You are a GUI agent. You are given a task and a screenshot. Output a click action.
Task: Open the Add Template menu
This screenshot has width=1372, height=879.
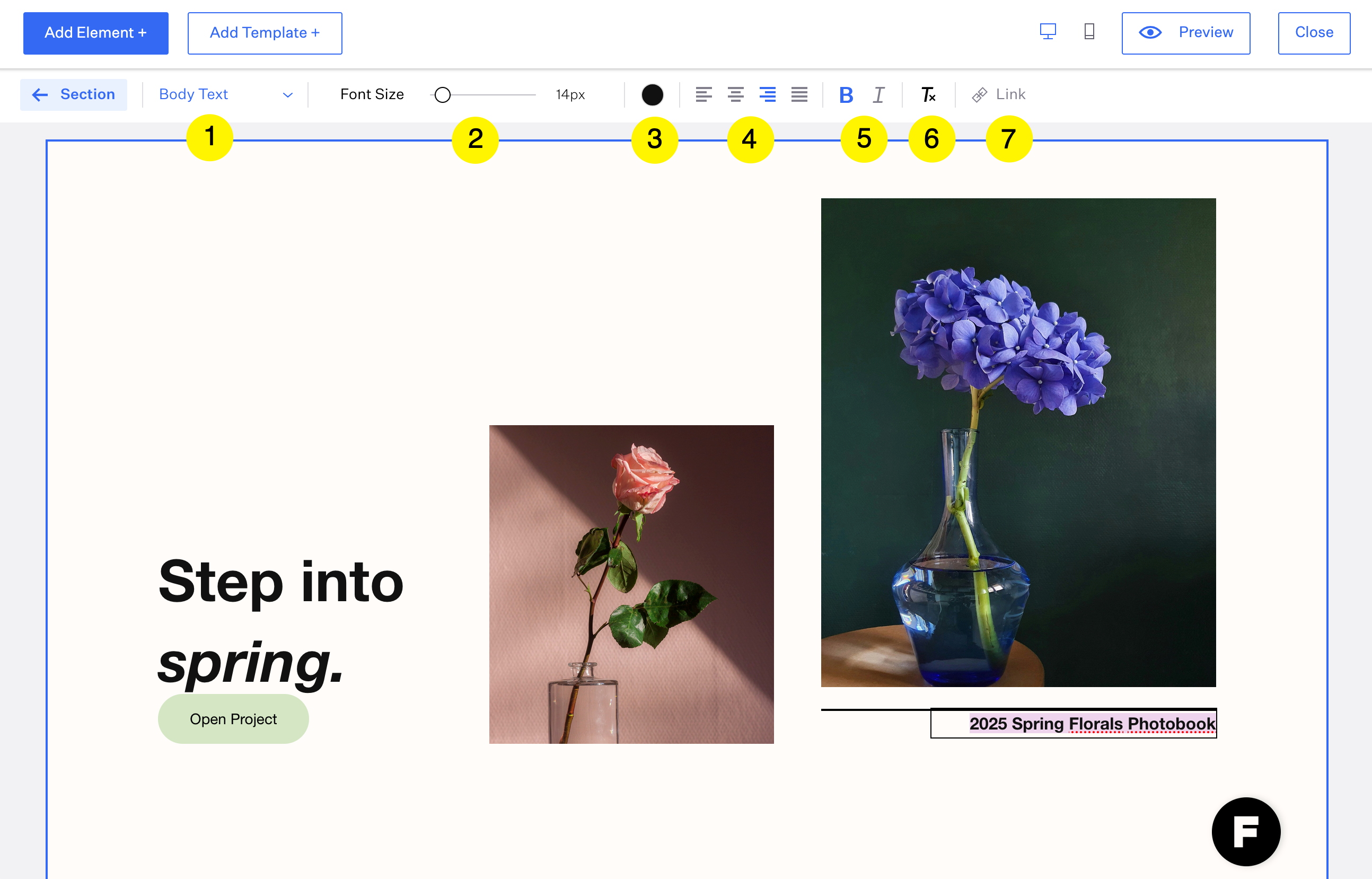click(x=265, y=33)
